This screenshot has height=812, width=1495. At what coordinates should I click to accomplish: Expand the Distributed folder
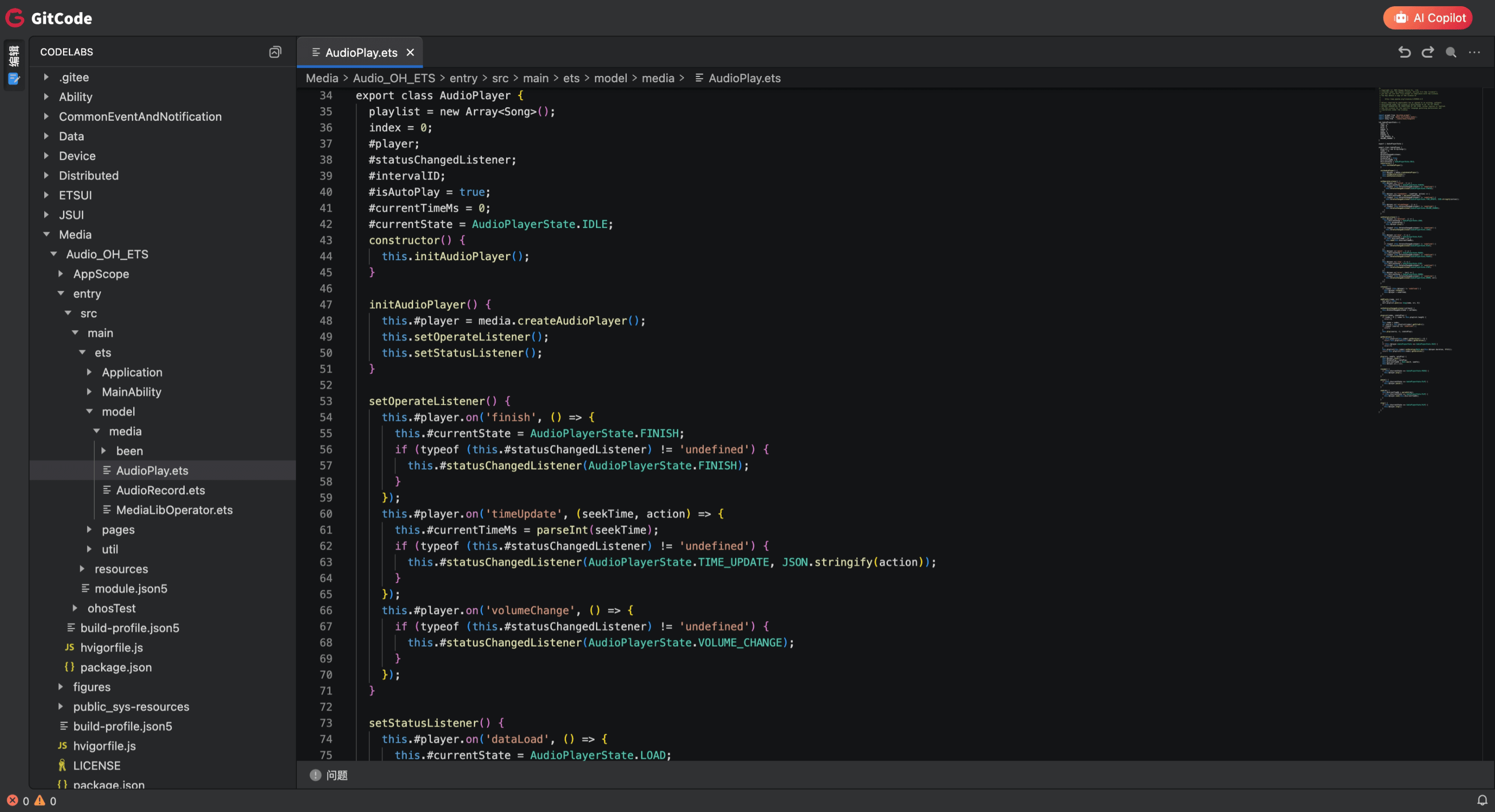point(88,175)
